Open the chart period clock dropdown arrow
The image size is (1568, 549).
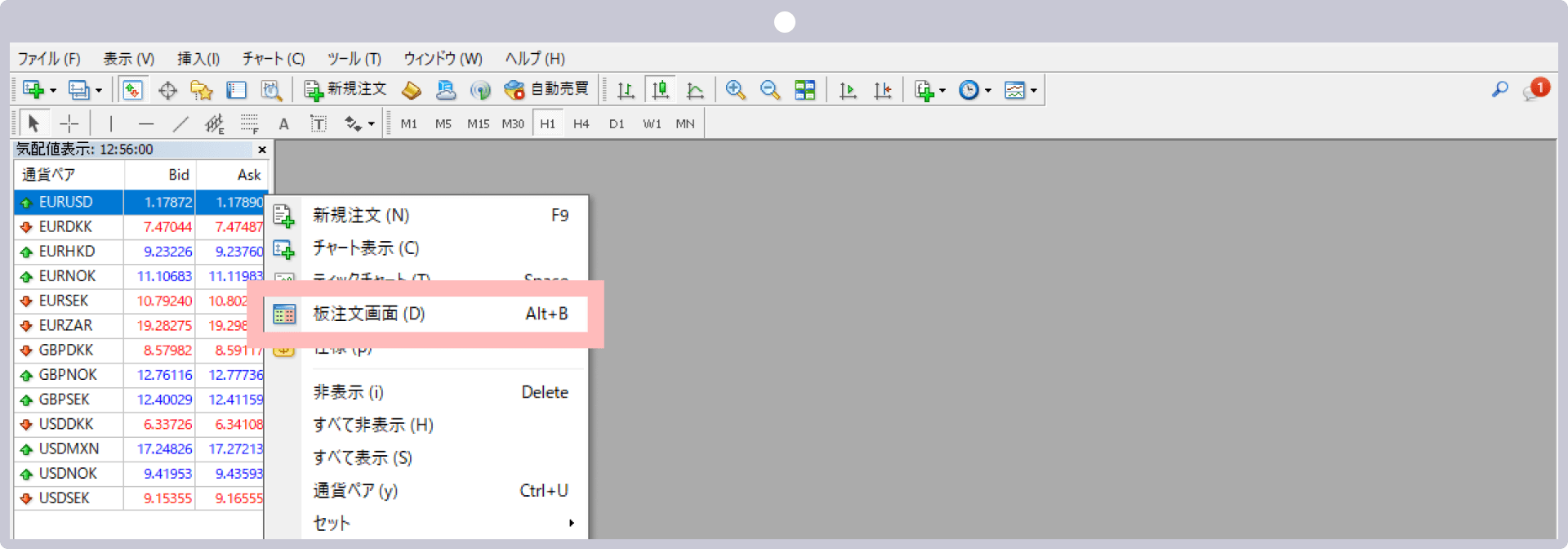pyautogui.click(x=988, y=91)
